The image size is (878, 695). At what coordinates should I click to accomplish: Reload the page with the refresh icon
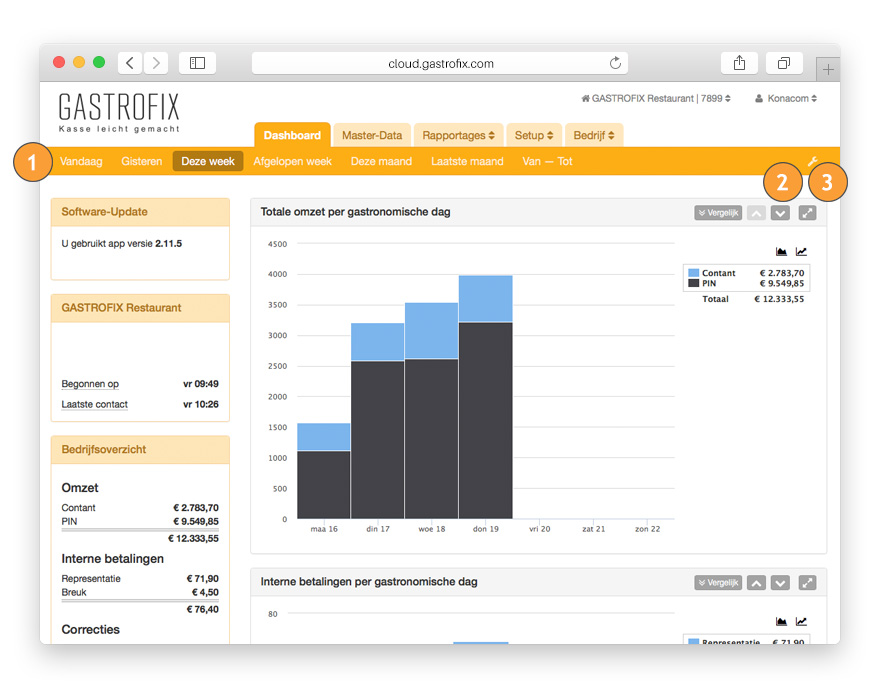point(615,63)
